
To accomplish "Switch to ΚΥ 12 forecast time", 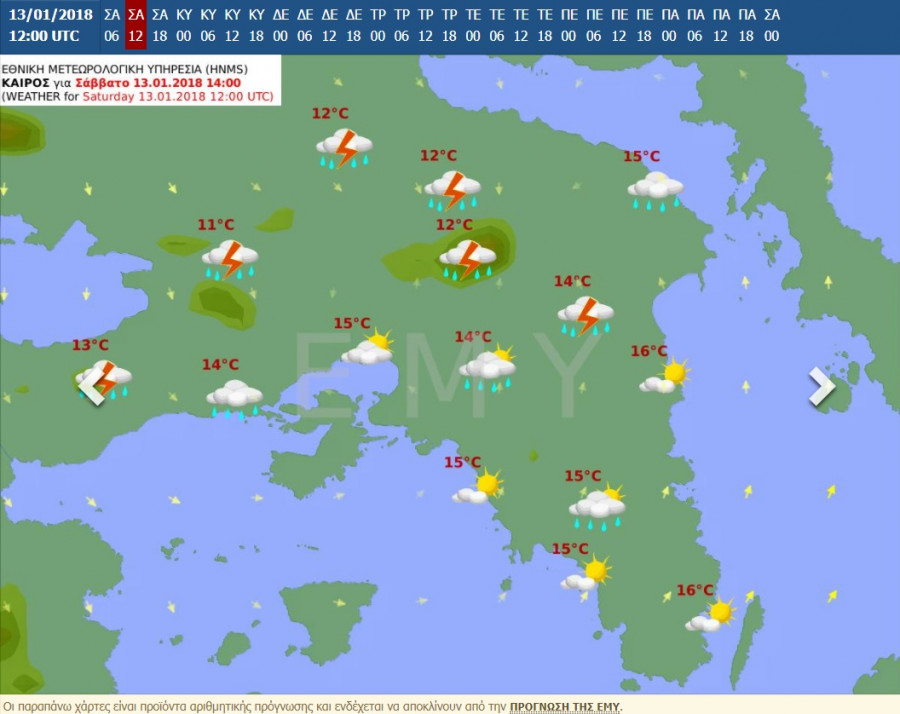I will tap(232, 25).
